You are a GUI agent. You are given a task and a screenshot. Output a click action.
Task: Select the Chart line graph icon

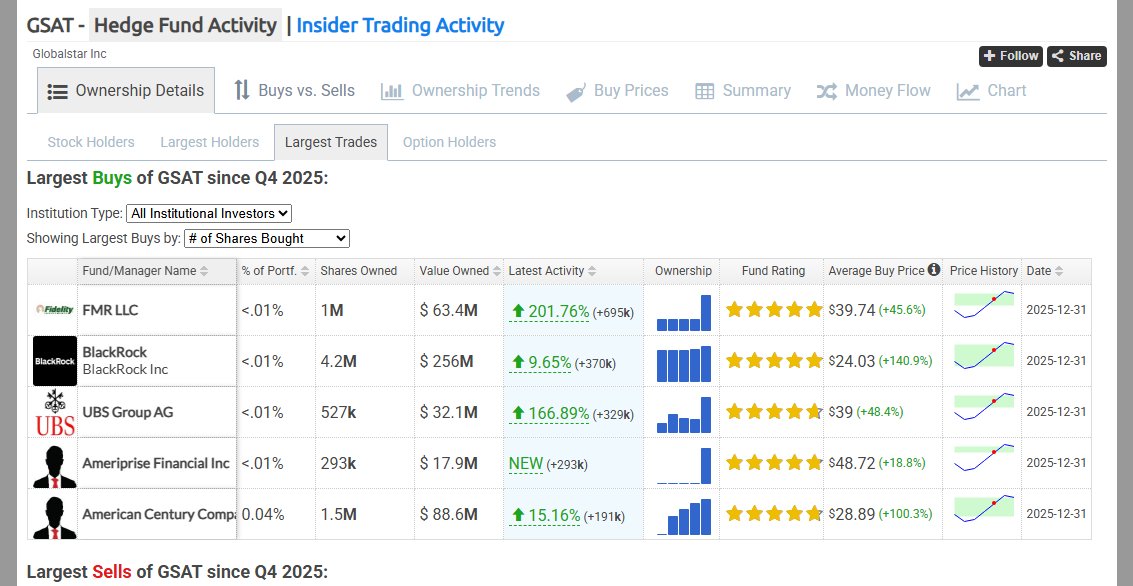(x=967, y=90)
